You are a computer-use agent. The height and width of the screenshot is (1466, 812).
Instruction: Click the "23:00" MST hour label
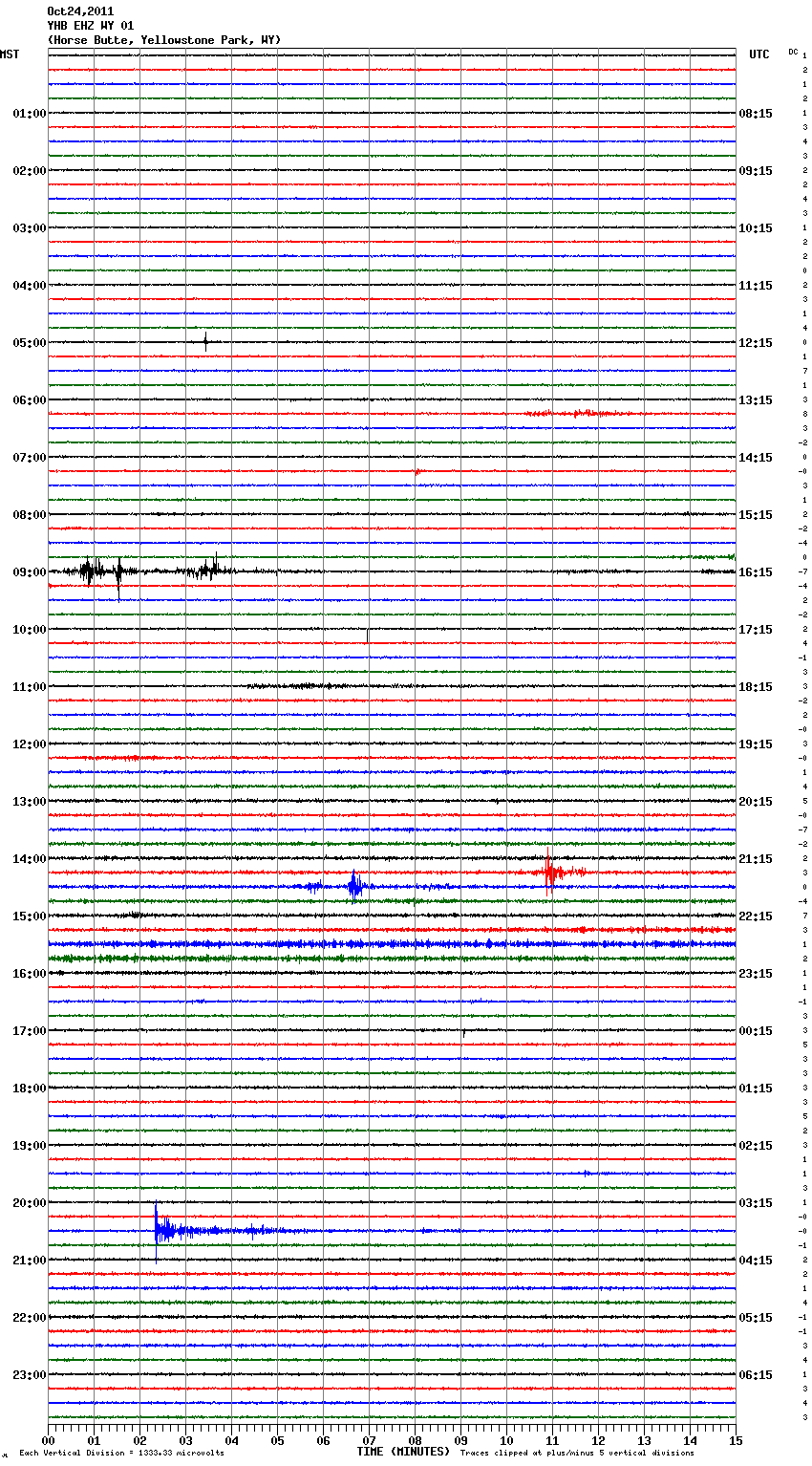point(30,1375)
